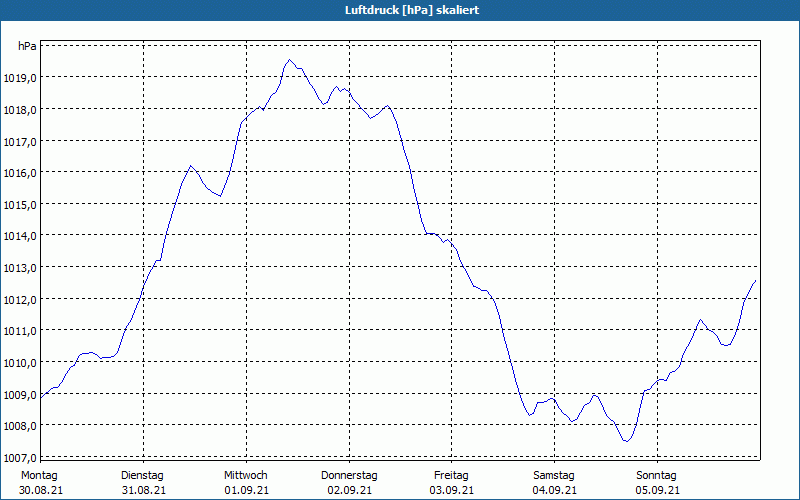Click the 'Montag' day label
800x500 pixels.
tap(39, 476)
